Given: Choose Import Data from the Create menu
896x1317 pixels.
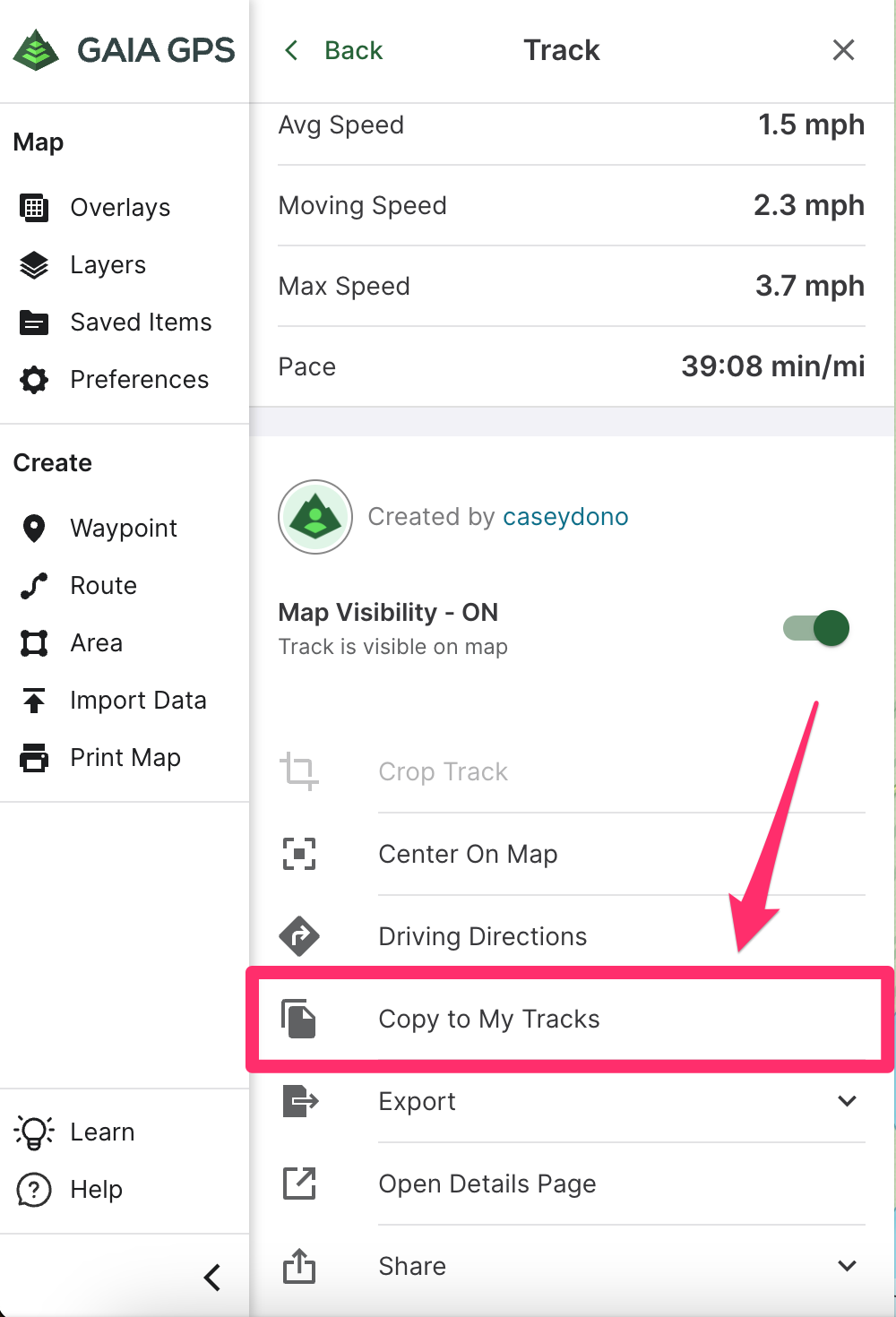Looking at the screenshot, I should [138, 701].
